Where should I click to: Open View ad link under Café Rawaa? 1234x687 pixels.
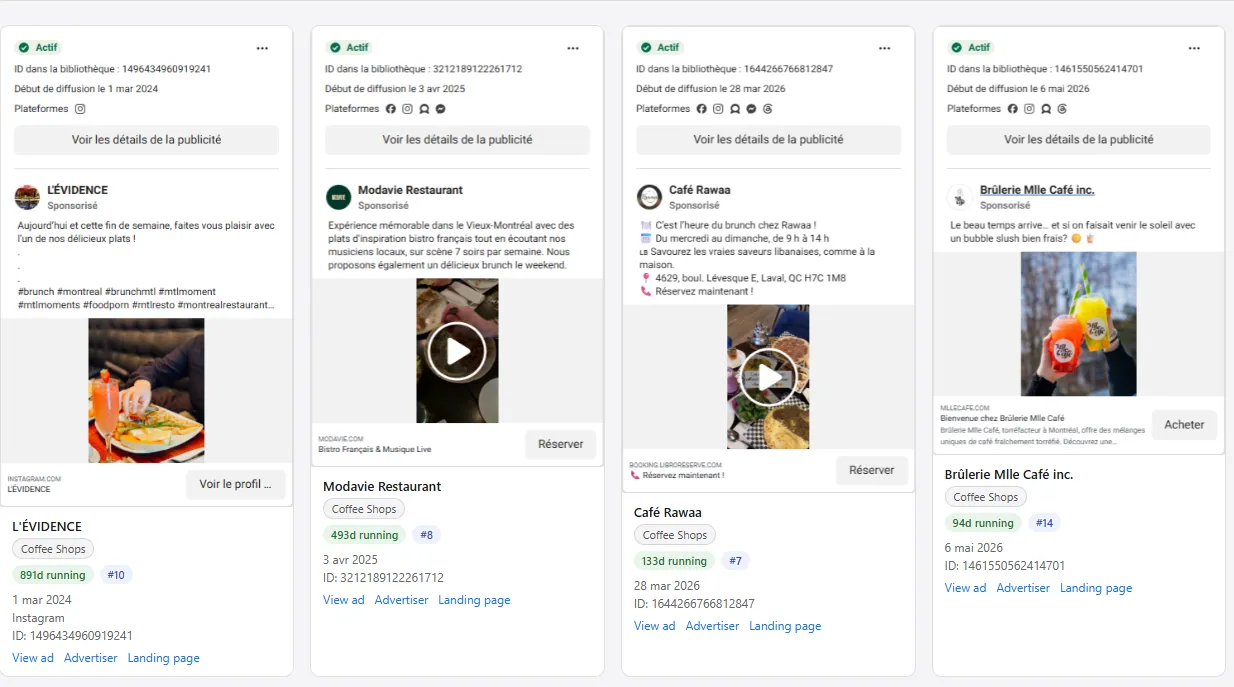[655, 626]
